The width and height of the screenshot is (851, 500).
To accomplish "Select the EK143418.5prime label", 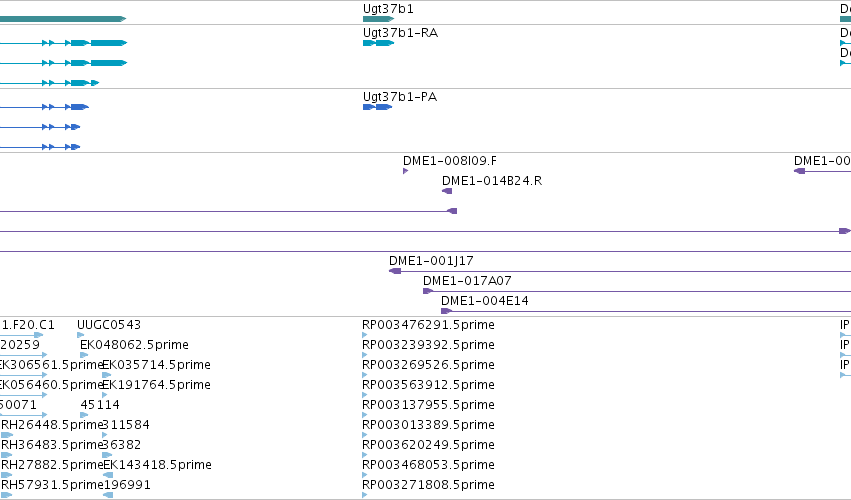I will [157, 465].
